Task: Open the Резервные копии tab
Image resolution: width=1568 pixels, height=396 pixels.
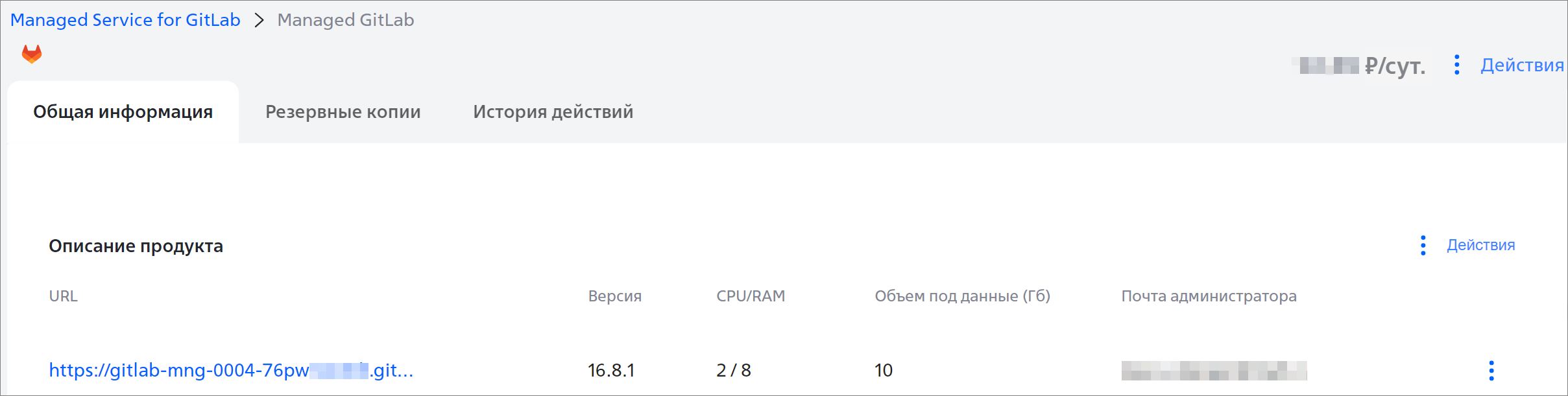Action: (x=343, y=112)
